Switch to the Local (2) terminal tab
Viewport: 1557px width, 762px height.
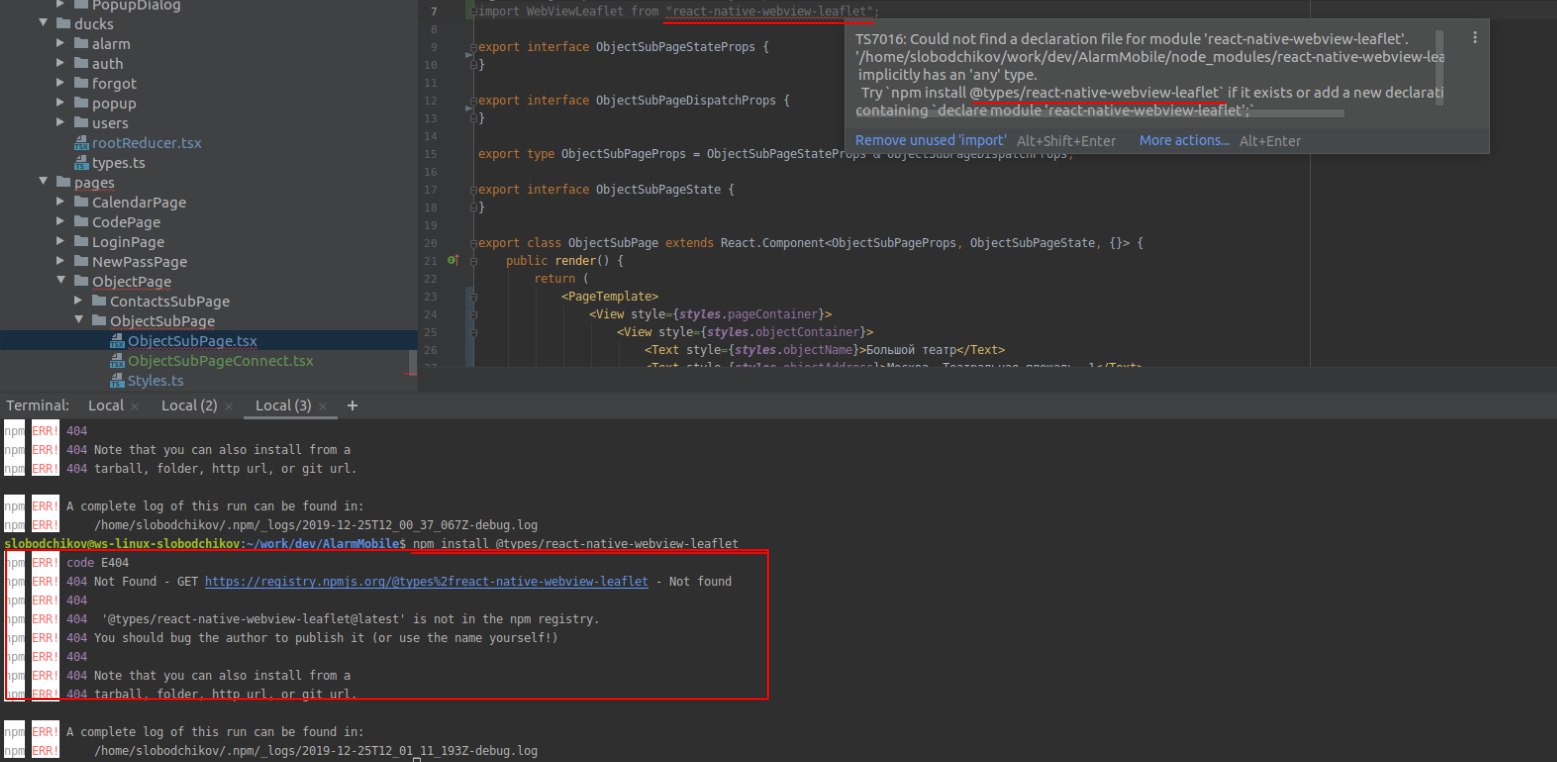pyautogui.click(x=189, y=405)
